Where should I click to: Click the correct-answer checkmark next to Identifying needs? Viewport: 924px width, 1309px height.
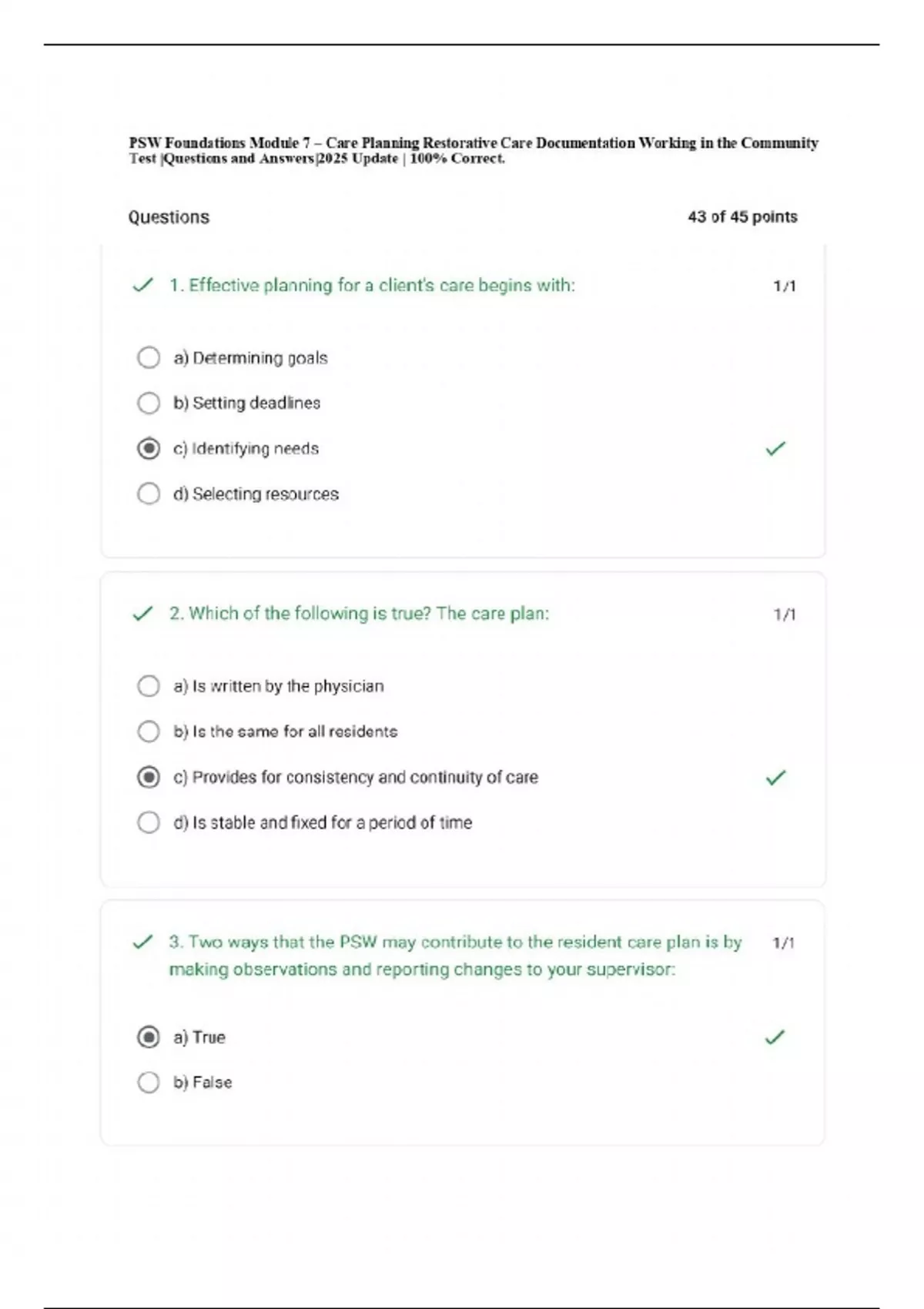point(775,448)
